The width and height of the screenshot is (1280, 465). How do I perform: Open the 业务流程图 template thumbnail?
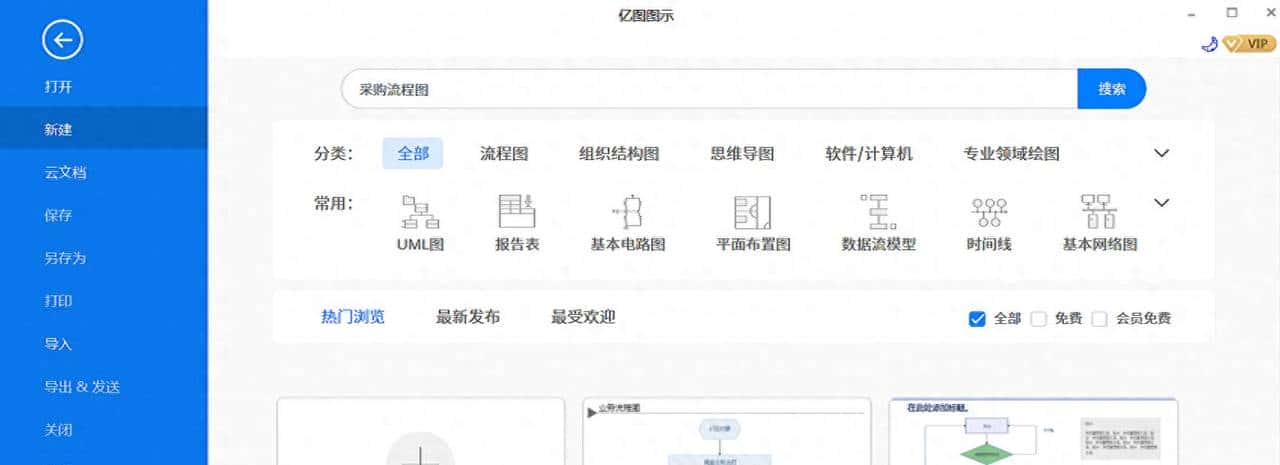[x=727, y=431]
